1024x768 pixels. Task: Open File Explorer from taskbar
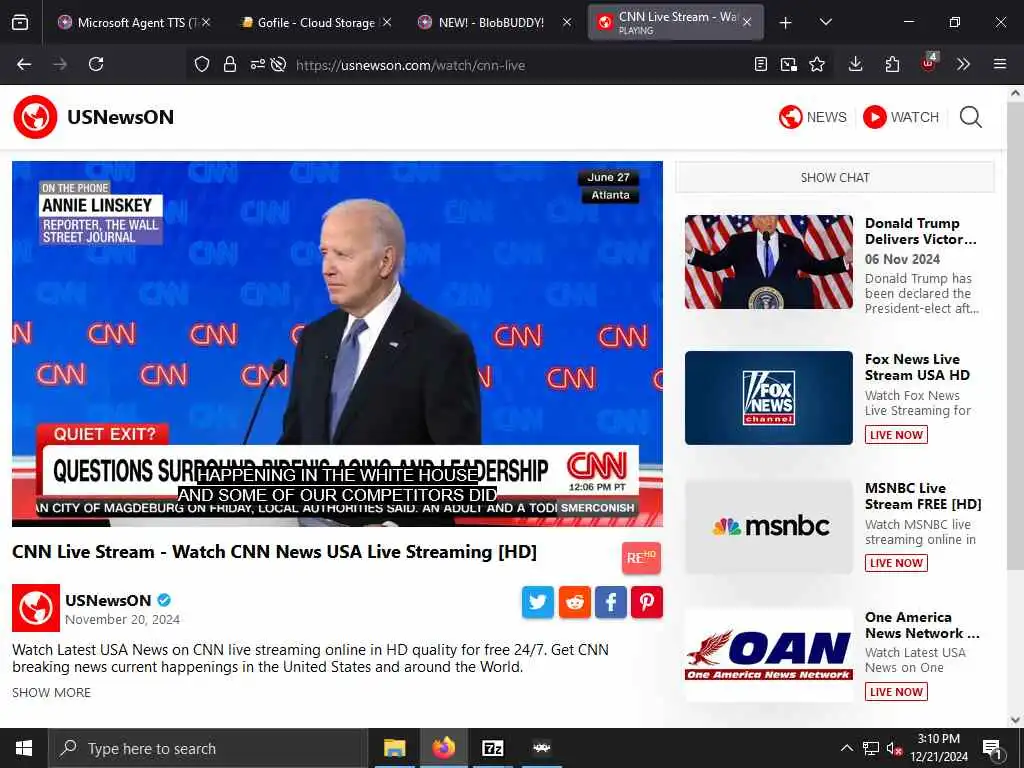[x=394, y=748]
